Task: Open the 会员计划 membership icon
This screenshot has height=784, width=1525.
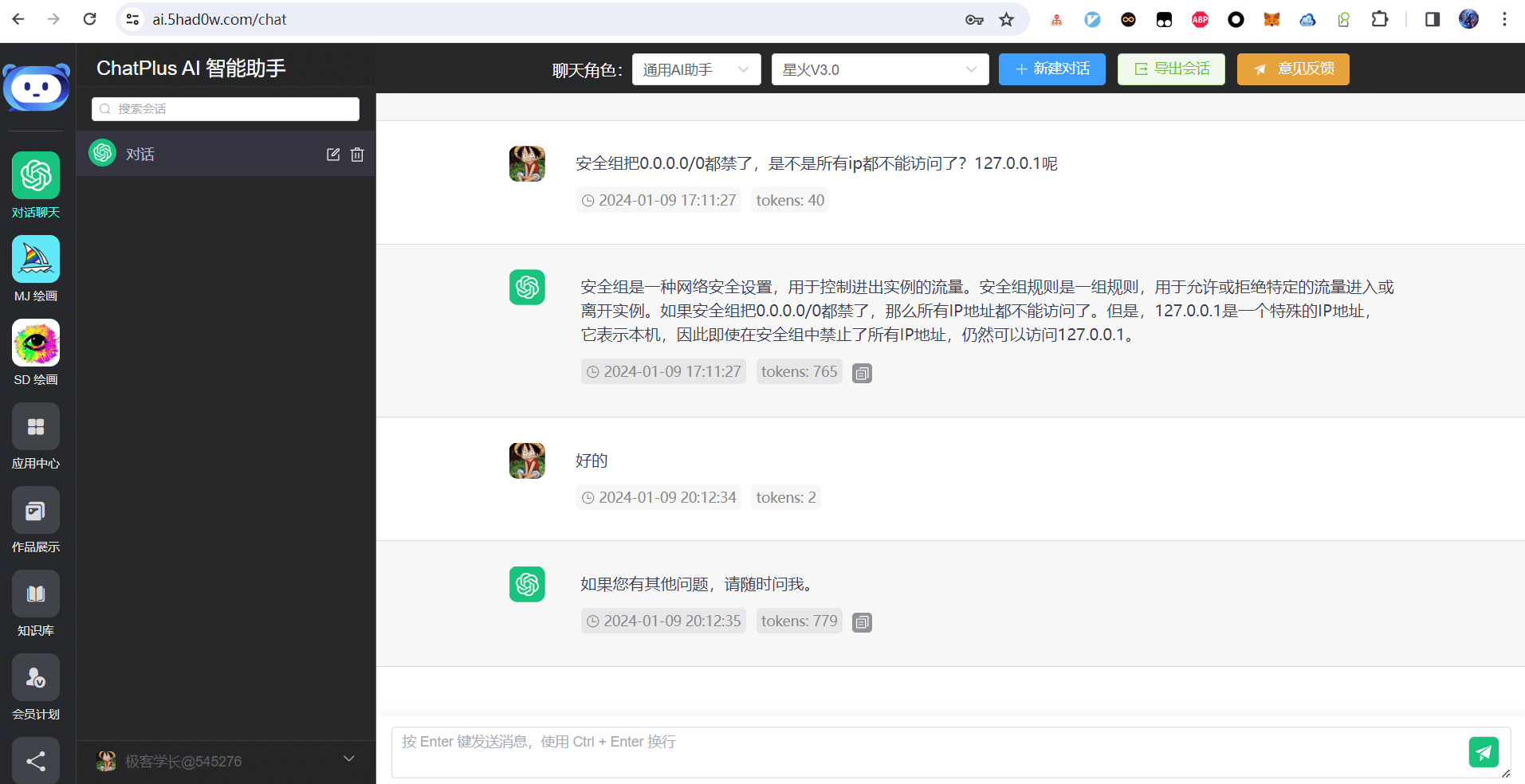Action: click(36, 677)
